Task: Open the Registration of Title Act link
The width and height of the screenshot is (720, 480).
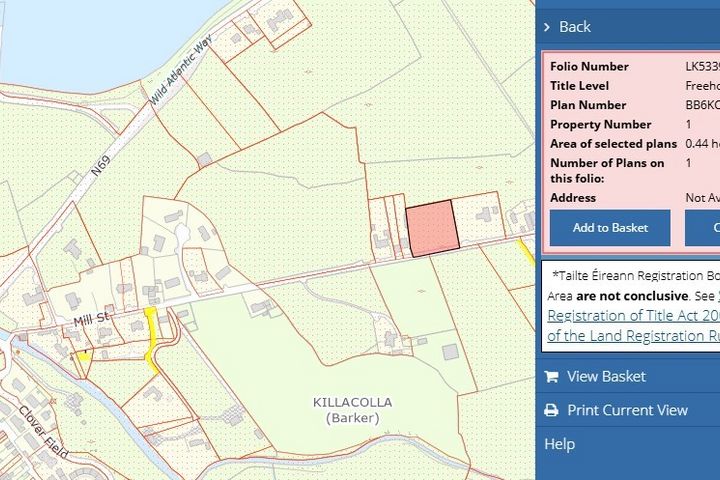Action: coord(634,316)
